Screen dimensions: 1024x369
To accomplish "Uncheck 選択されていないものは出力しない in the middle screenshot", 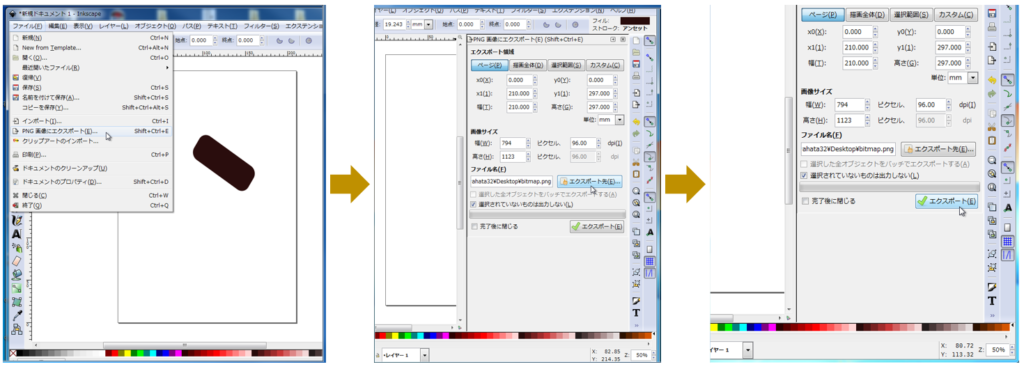I will coord(474,204).
